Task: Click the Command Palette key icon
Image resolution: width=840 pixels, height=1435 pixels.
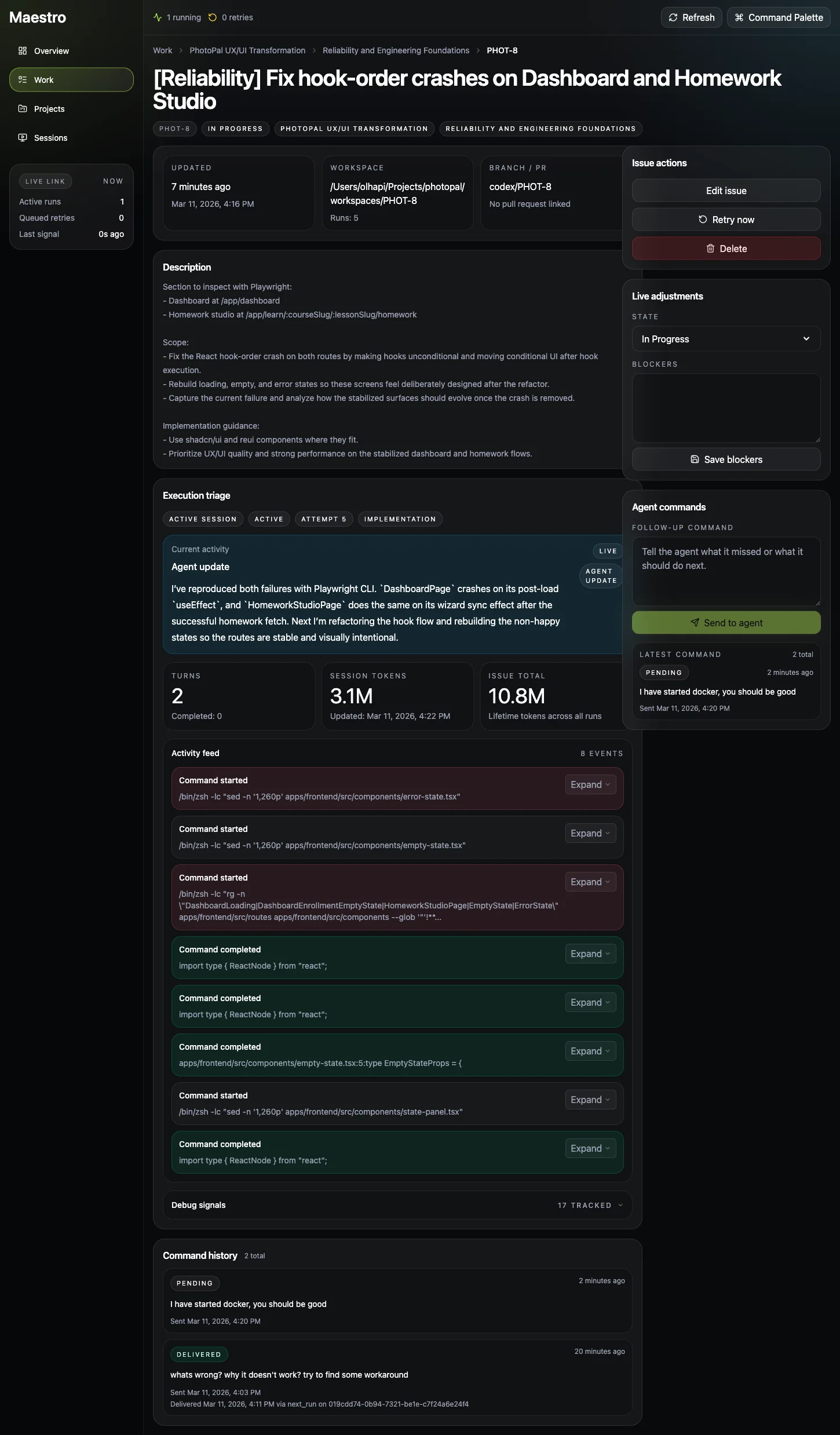Action: [x=739, y=17]
